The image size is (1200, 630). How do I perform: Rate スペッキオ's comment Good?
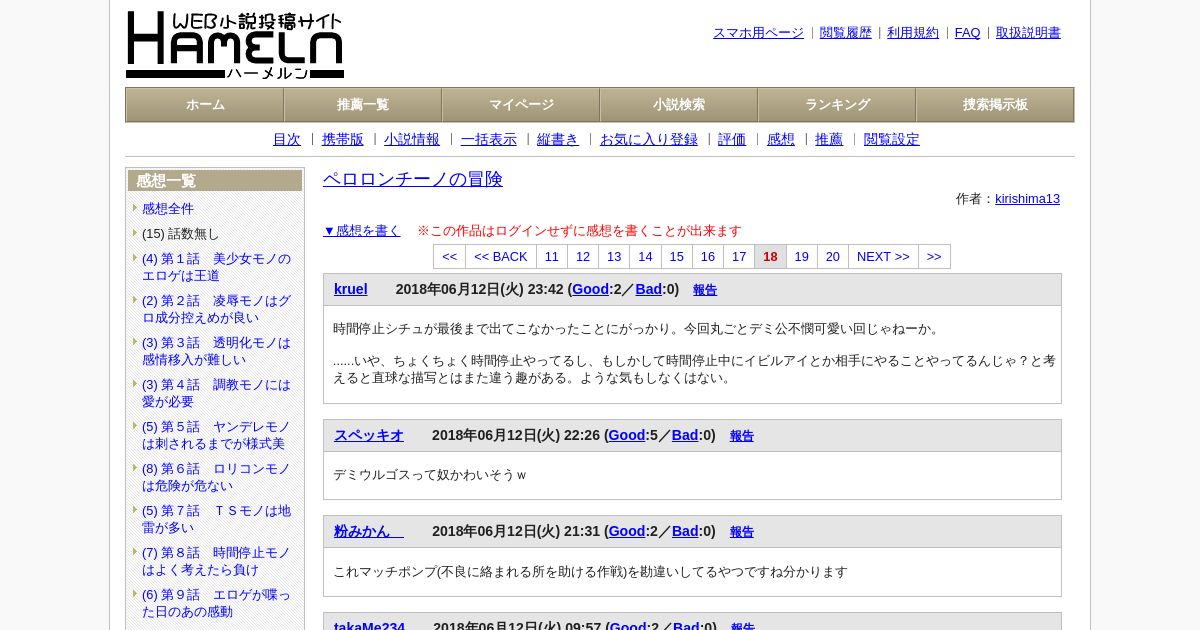[x=627, y=435]
